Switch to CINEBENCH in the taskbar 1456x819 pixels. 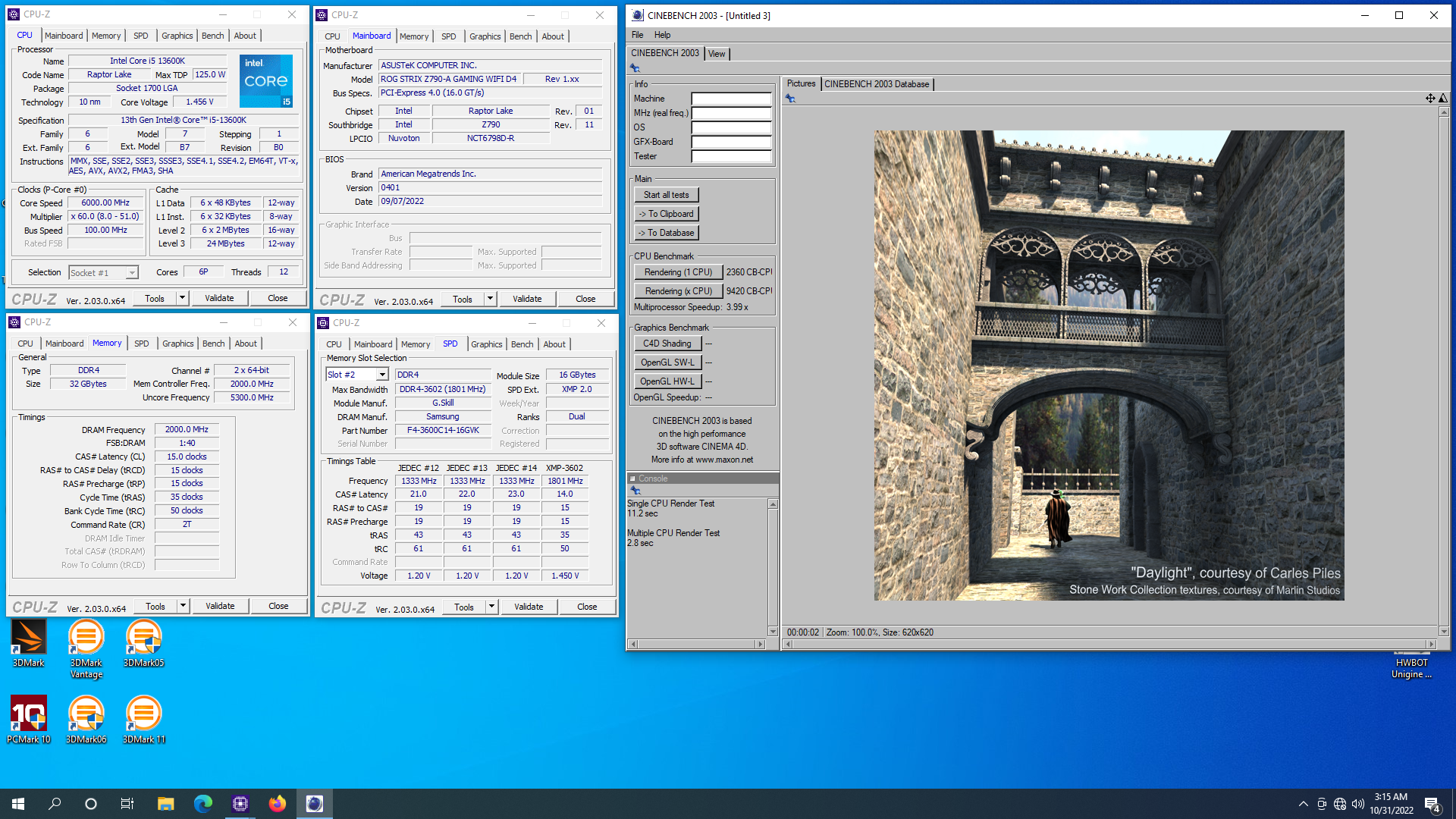[314, 804]
